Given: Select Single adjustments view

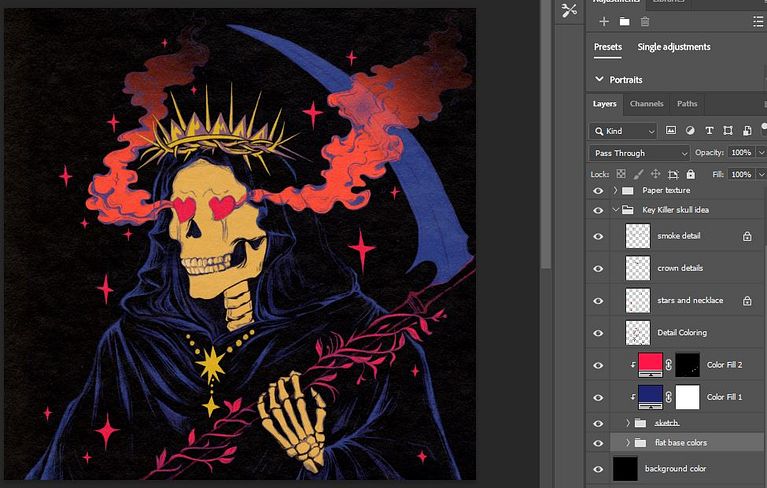Looking at the screenshot, I should tap(674, 47).
